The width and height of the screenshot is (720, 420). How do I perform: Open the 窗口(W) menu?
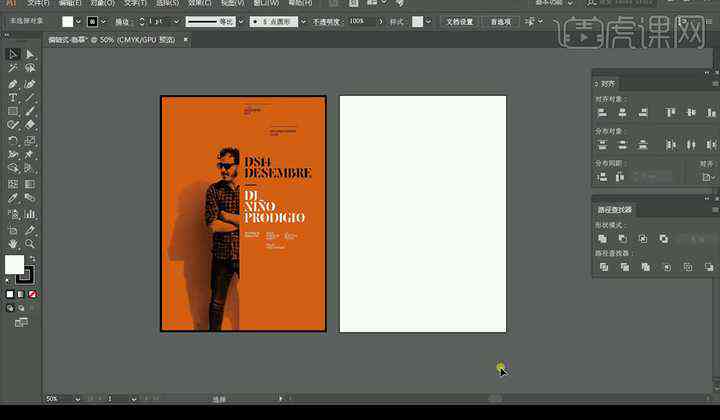pyautogui.click(x=266, y=3)
